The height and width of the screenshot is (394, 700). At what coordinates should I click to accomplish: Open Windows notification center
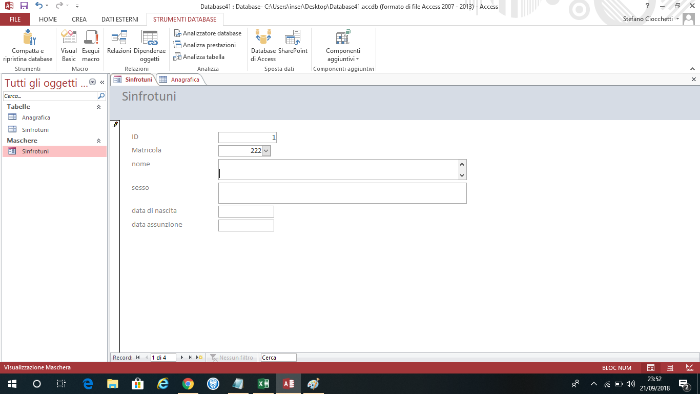point(684,384)
